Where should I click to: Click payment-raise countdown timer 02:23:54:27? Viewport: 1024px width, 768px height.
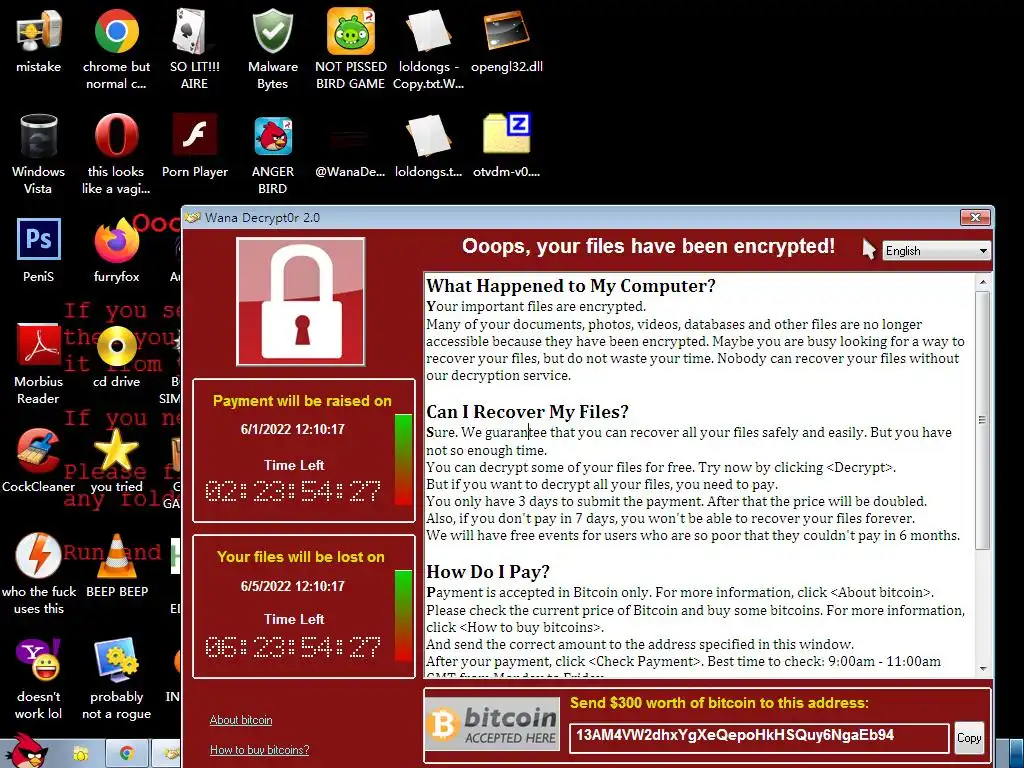pos(293,491)
